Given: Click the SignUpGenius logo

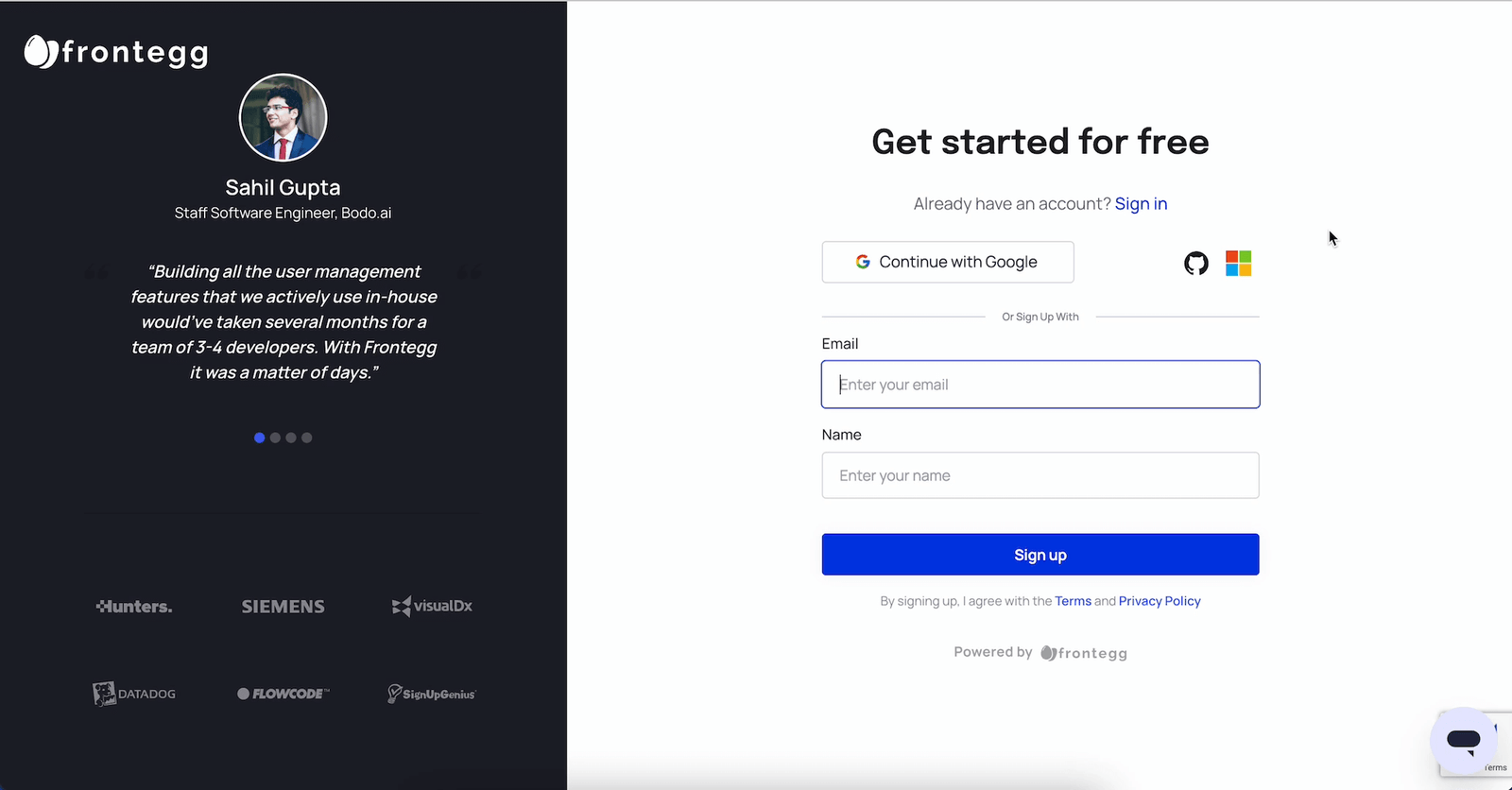Looking at the screenshot, I should 431,693.
